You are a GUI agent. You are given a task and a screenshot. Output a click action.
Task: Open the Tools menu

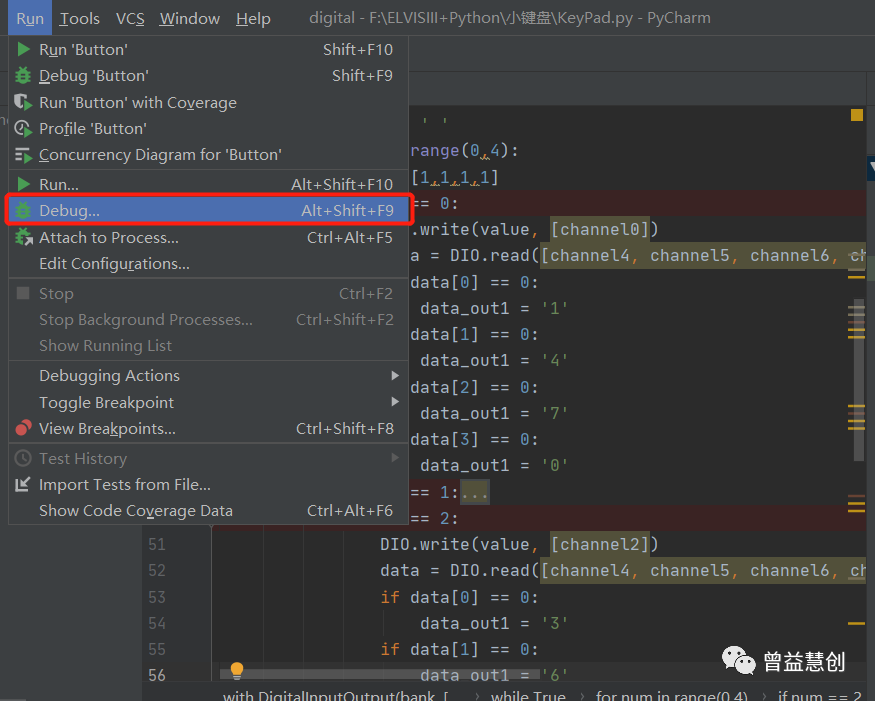[x=80, y=18]
